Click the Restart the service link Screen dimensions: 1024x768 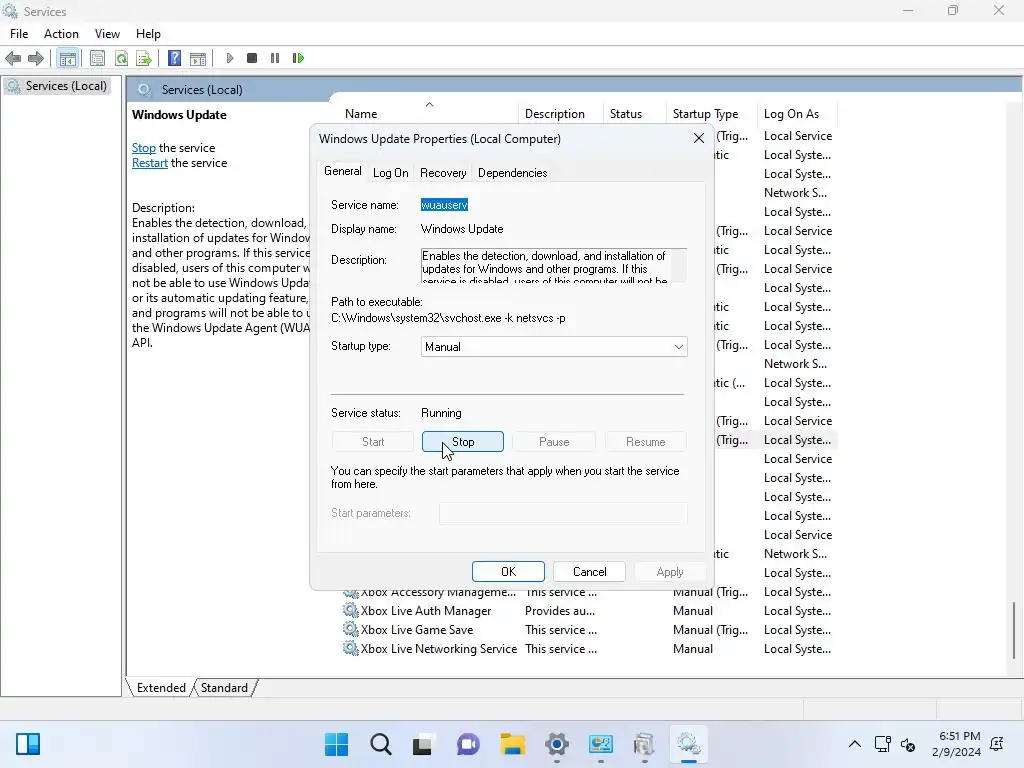pyautogui.click(x=150, y=163)
